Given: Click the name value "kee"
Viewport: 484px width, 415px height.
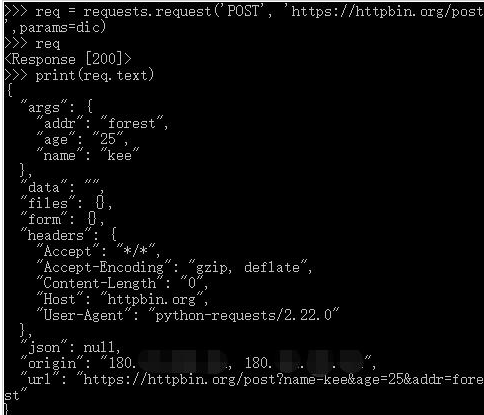Looking at the screenshot, I should click(x=119, y=155).
